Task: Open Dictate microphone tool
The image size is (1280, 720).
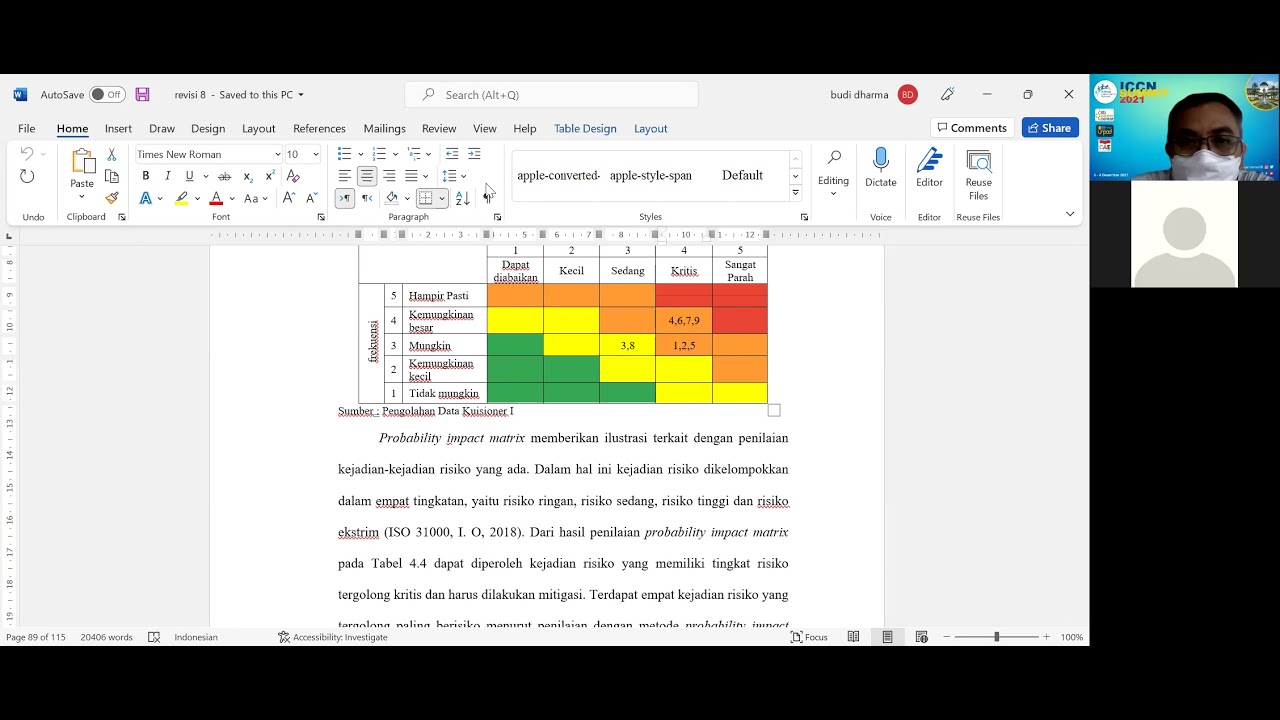Action: point(881,168)
